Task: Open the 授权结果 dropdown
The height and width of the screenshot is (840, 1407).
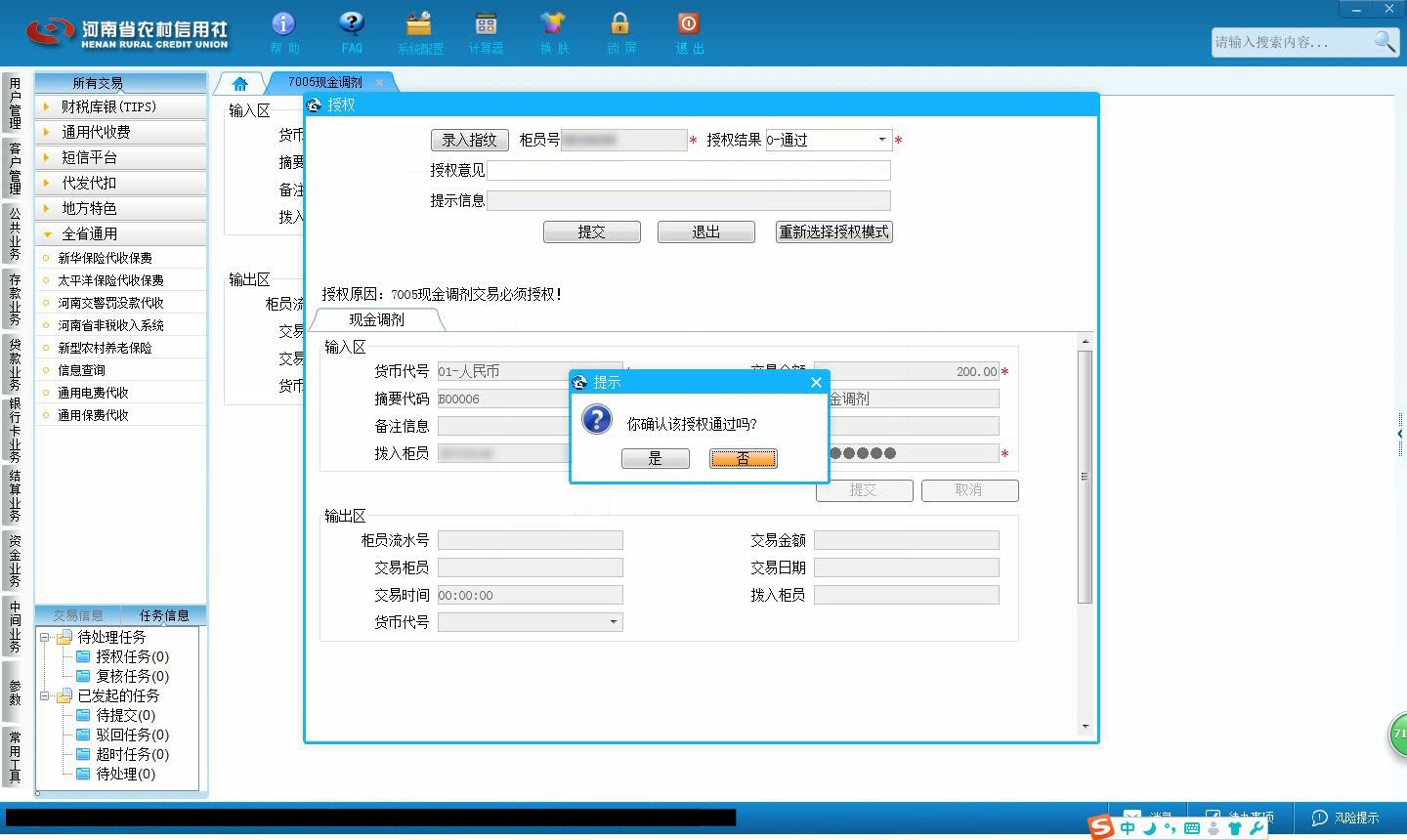Action: coord(881,140)
